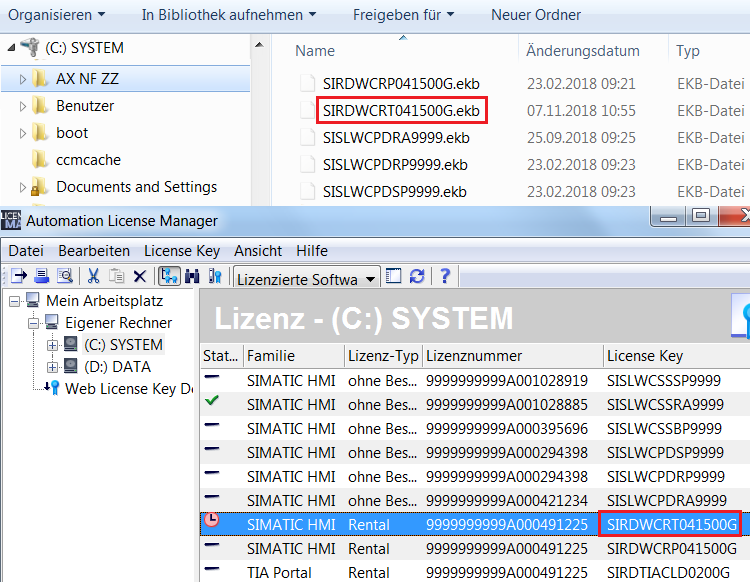This screenshot has height=582, width=750.
Task: Open the Lizenzierte Software view dropdown
Action: (x=370, y=279)
